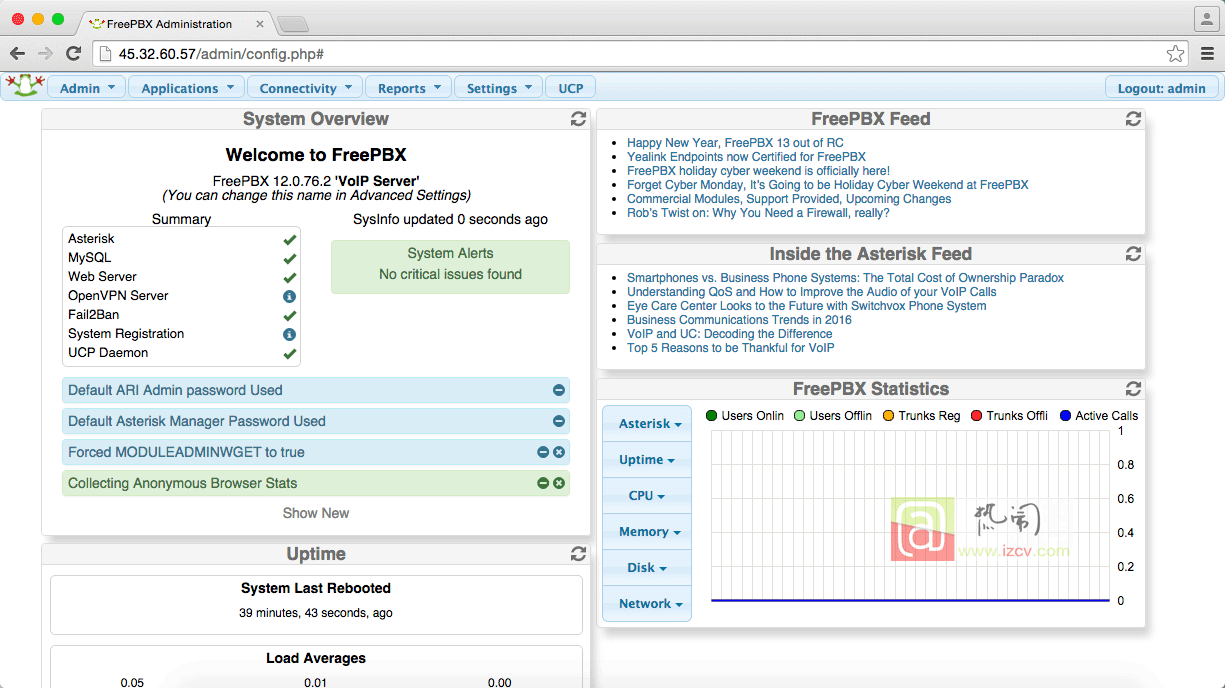Expand the Disk statistics dropdown

647,568
